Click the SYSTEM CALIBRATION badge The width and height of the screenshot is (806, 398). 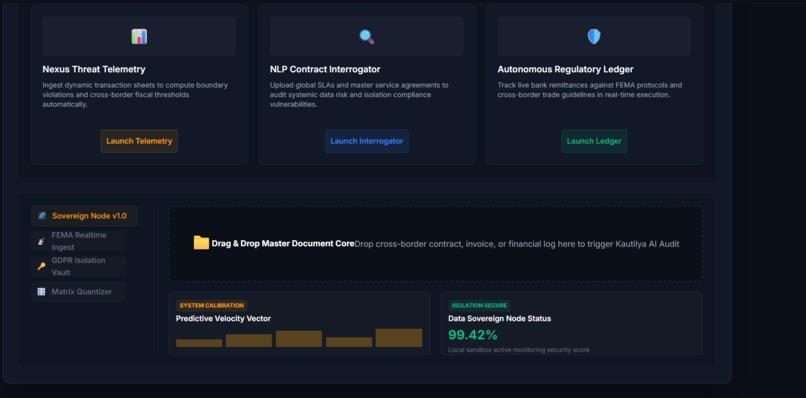(x=212, y=305)
